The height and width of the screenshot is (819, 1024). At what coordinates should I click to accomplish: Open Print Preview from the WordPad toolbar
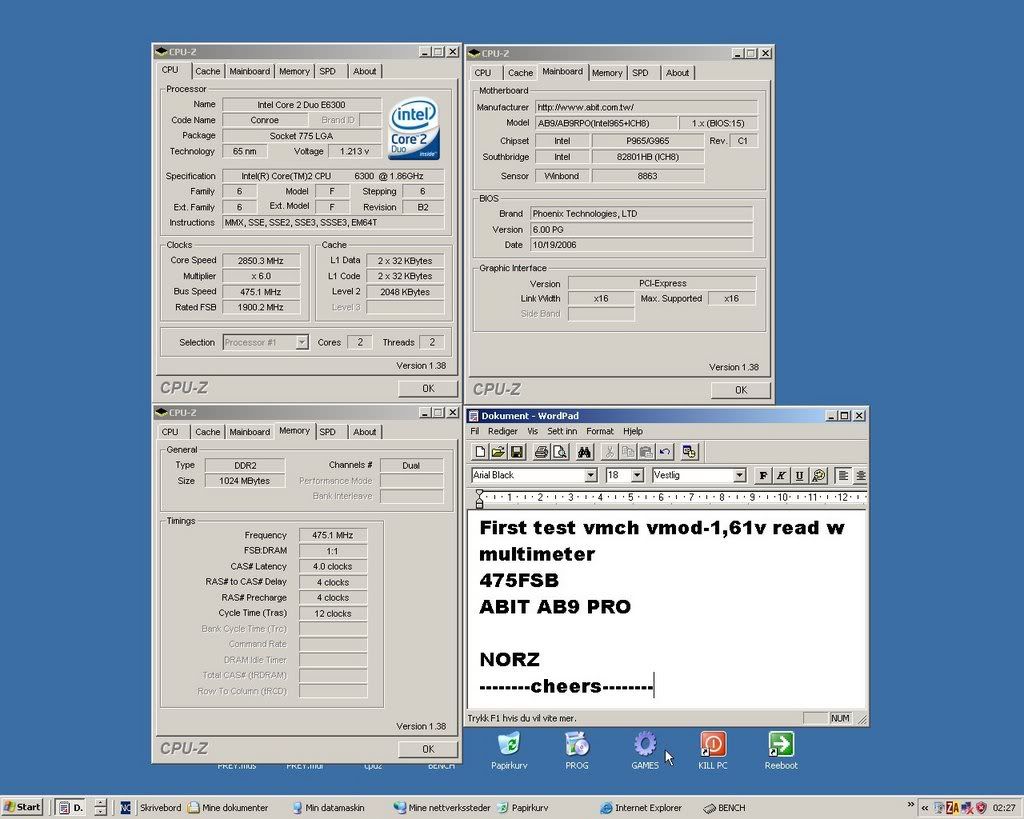point(559,452)
